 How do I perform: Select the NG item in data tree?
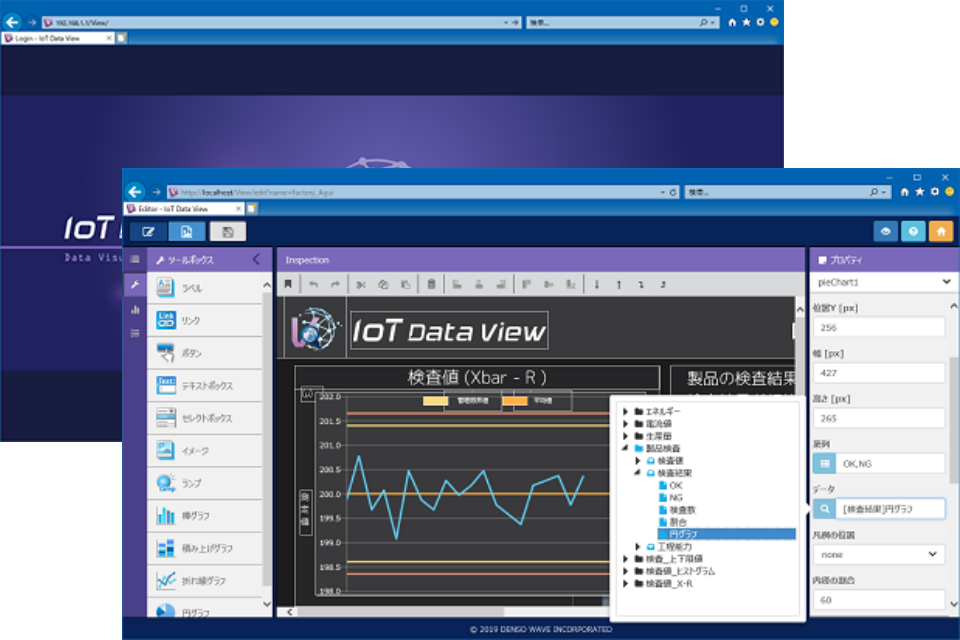pos(676,497)
